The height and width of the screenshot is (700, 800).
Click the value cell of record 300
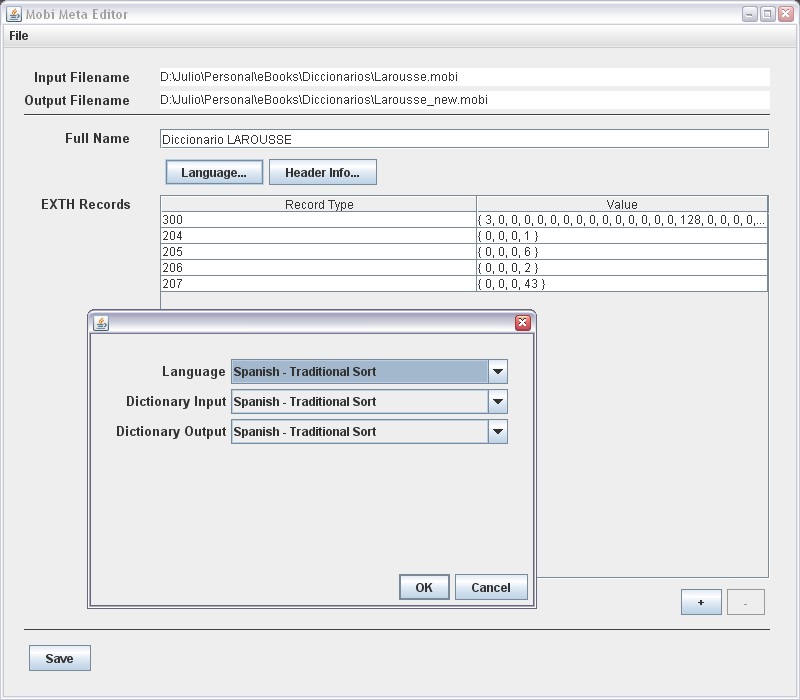click(x=622, y=220)
